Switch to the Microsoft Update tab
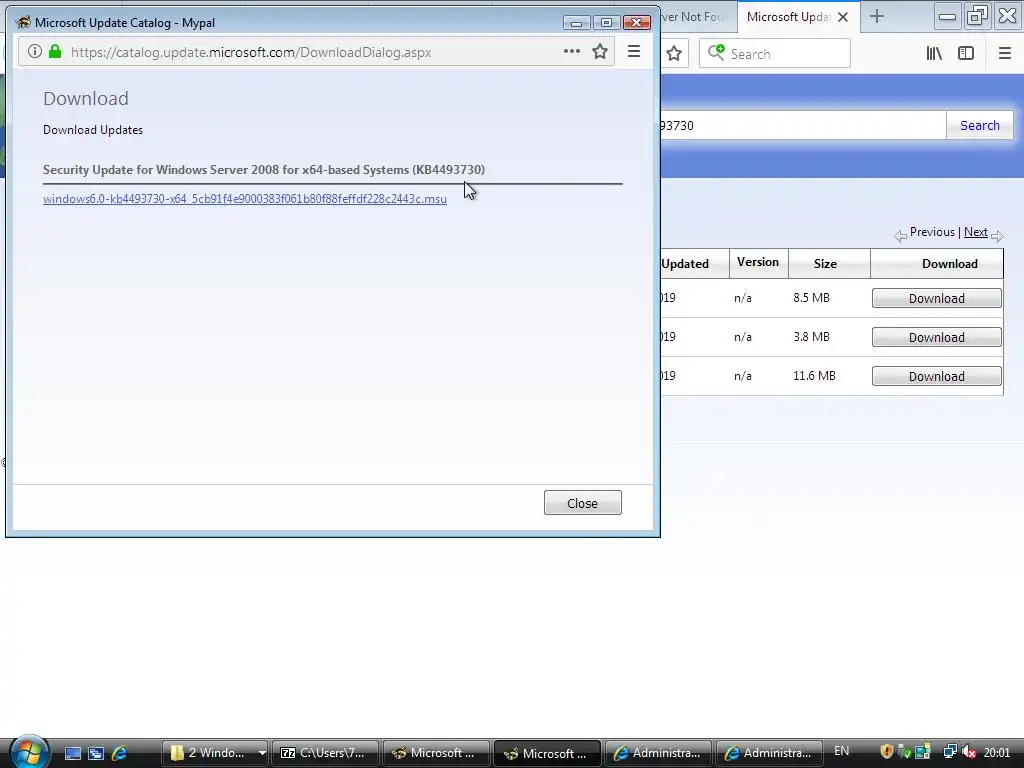This screenshot has height=768, width=1024. pos(788,17)
